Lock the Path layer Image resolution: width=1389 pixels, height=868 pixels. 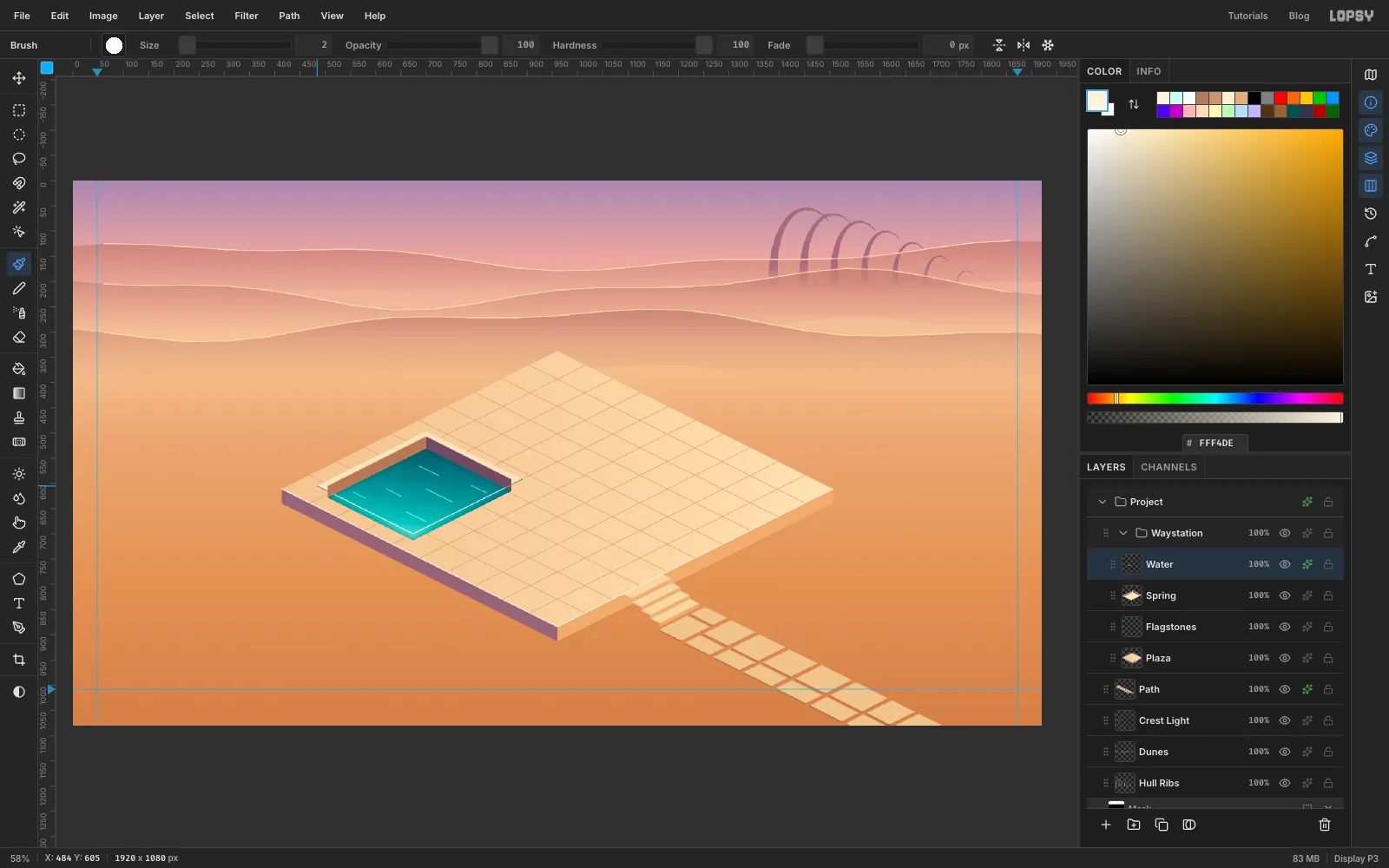click(x=1328, y=689)
